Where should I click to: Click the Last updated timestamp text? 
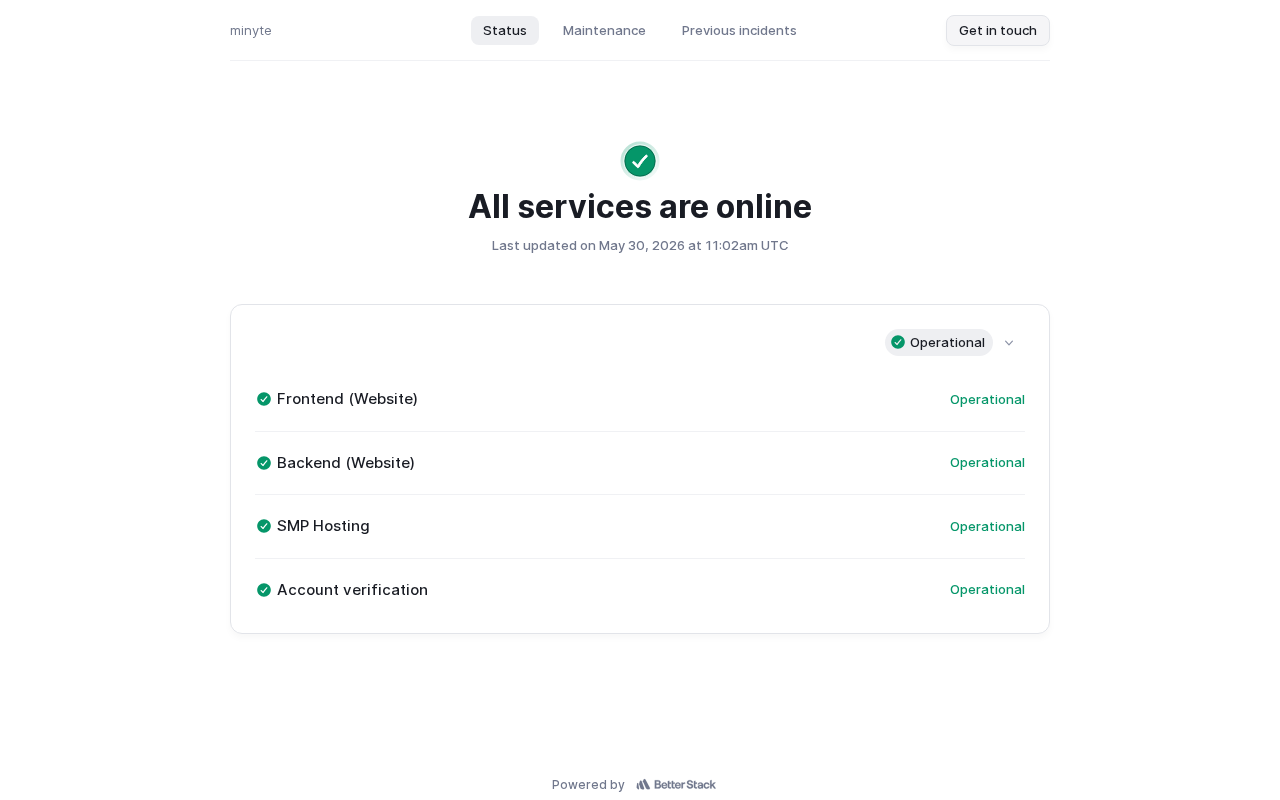tap(640, 245)
